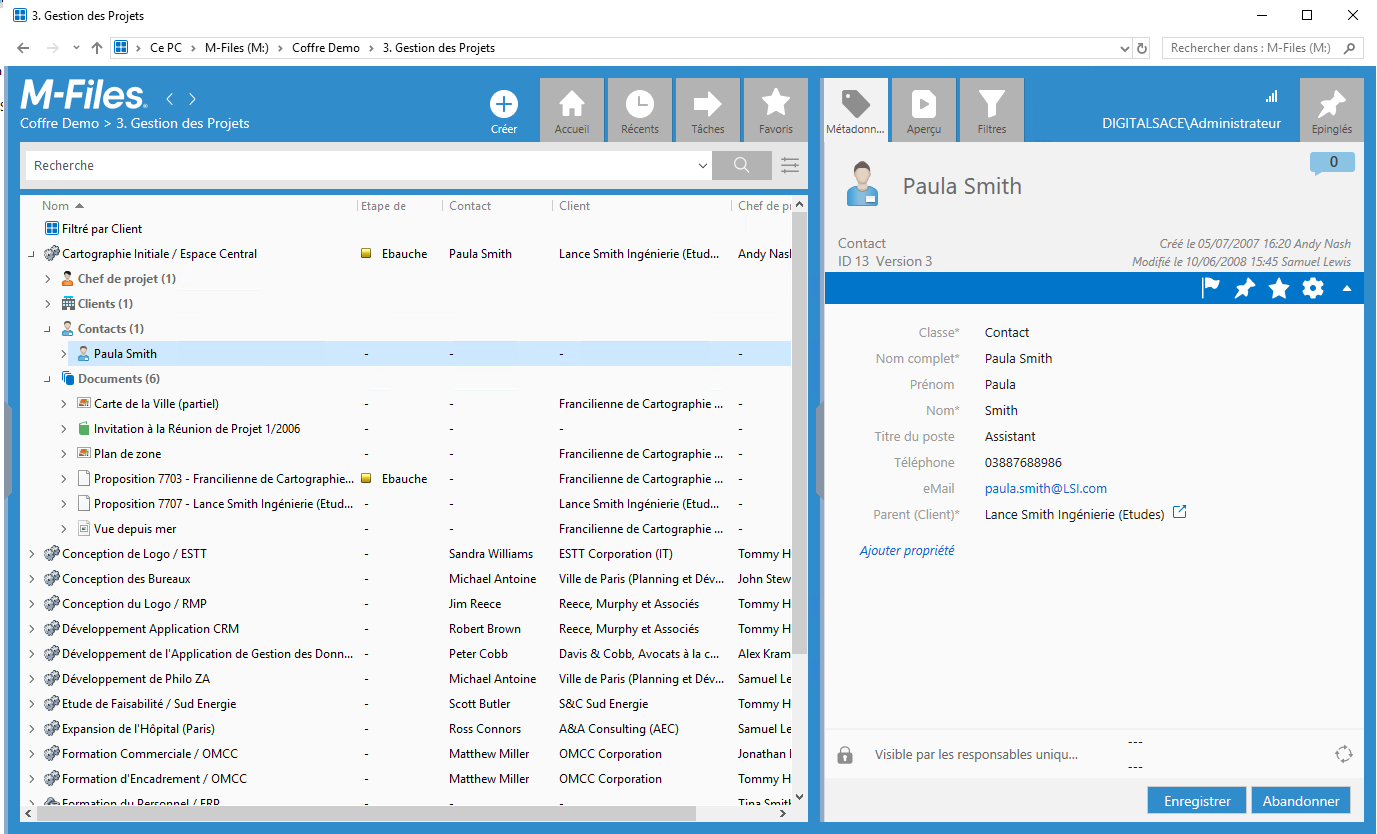Click the paula.smith@LSI.com email link
The height and width of the screenshot is (834, 1377).
click(x=1046, y=489)
